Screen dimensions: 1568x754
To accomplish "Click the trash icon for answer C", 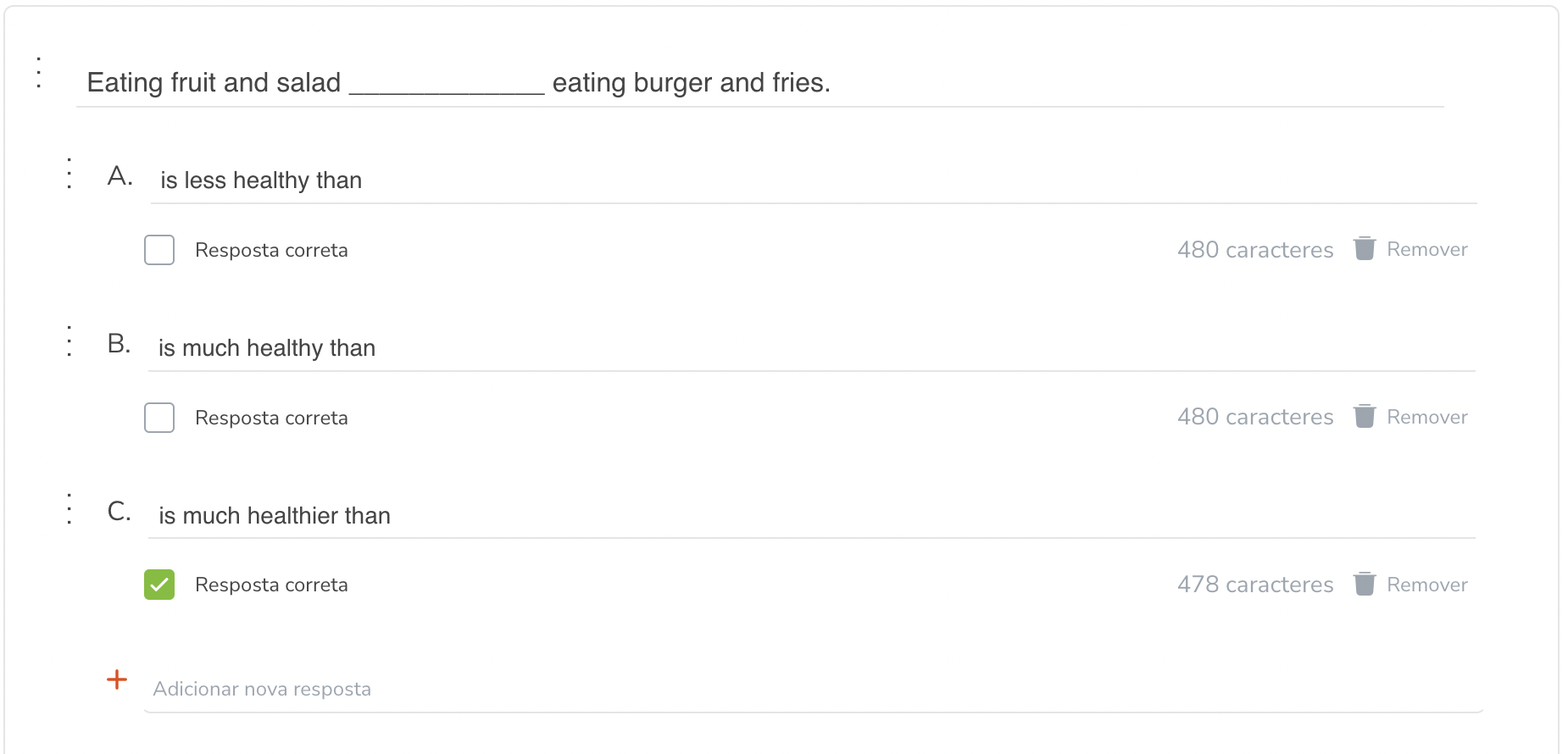I will 1364,585.
